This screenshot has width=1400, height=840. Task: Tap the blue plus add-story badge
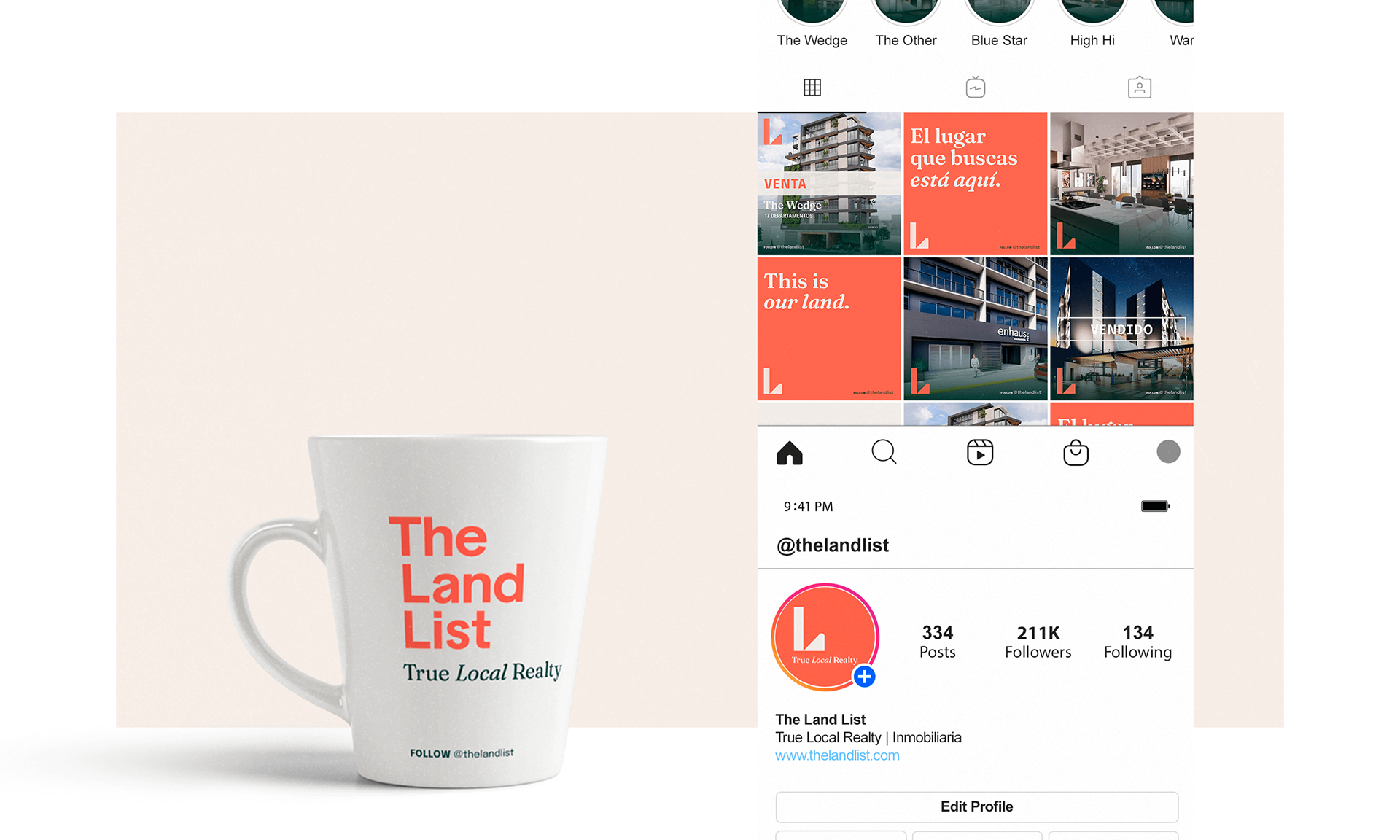click(864, 677)
